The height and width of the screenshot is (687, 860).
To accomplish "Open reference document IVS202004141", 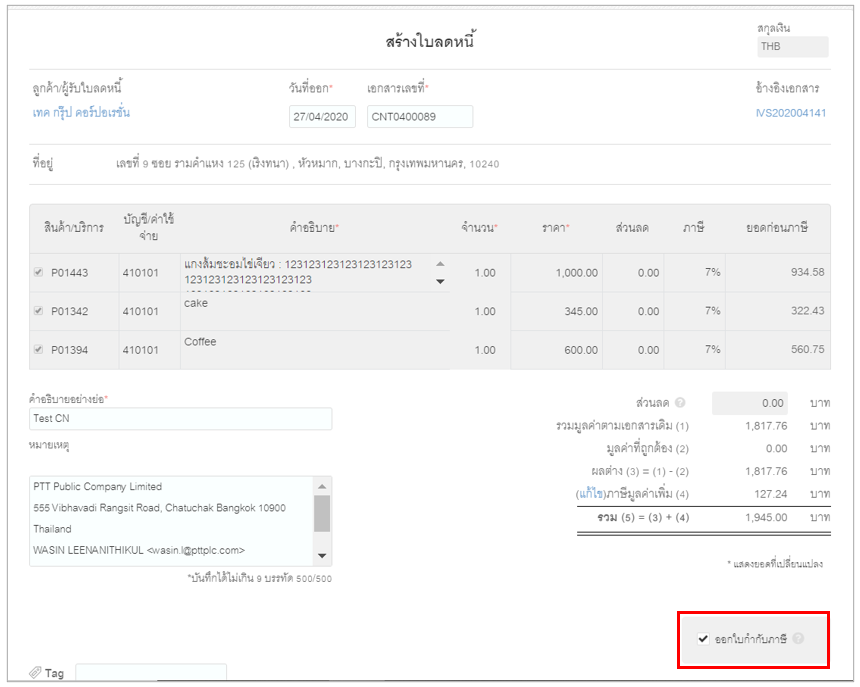I will pyautogui.click(x=790, y=113).
